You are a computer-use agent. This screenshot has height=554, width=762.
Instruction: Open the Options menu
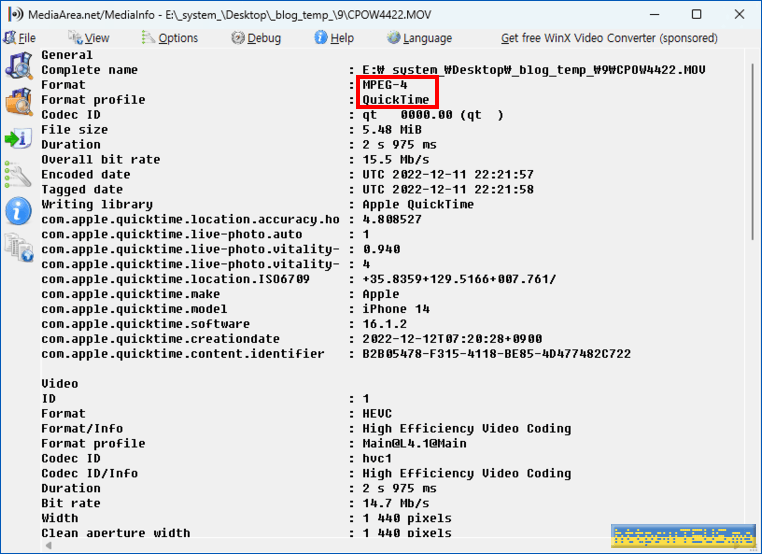click(x=170, y=38)
